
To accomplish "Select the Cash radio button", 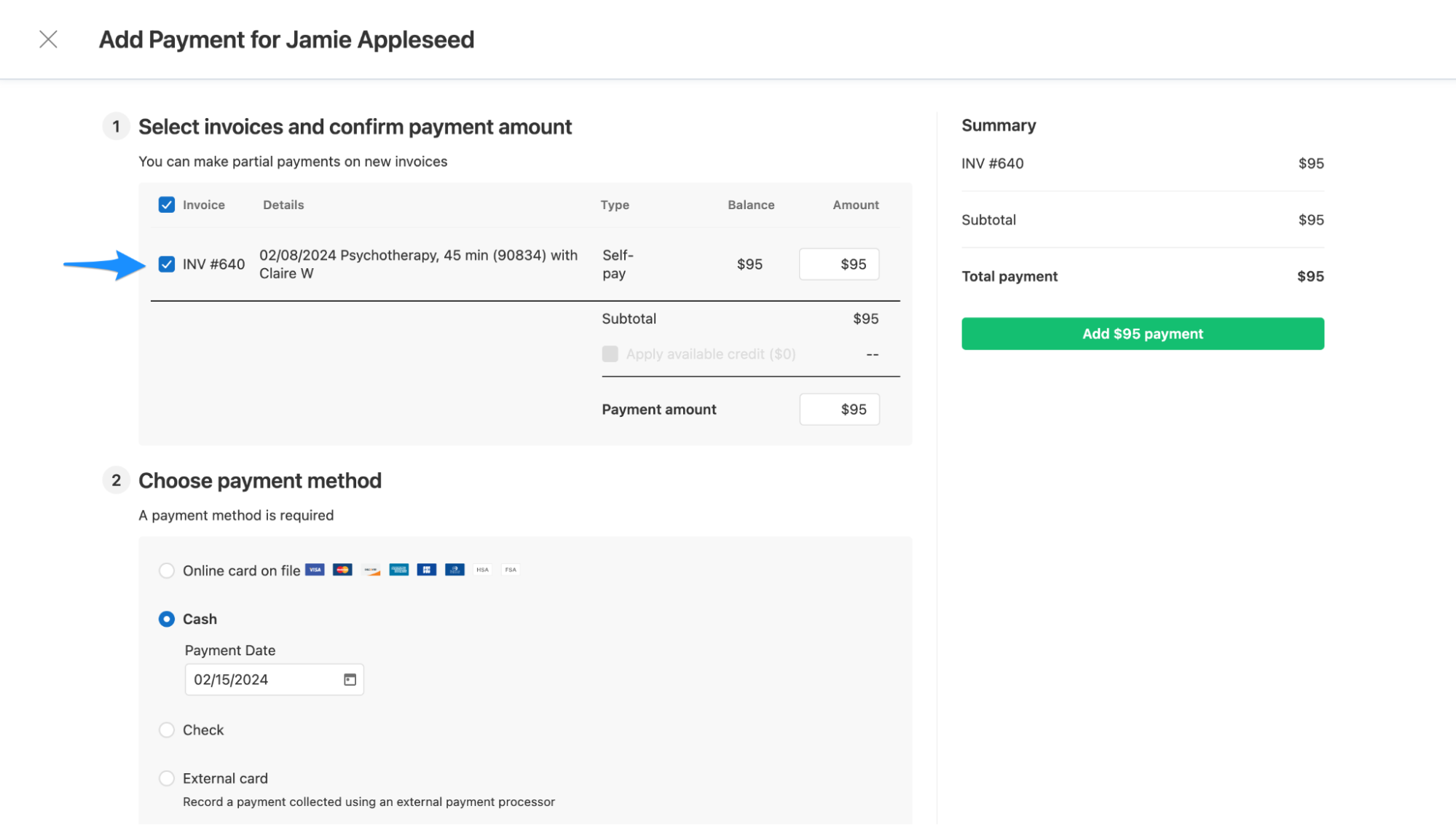I will pos(167,619).
